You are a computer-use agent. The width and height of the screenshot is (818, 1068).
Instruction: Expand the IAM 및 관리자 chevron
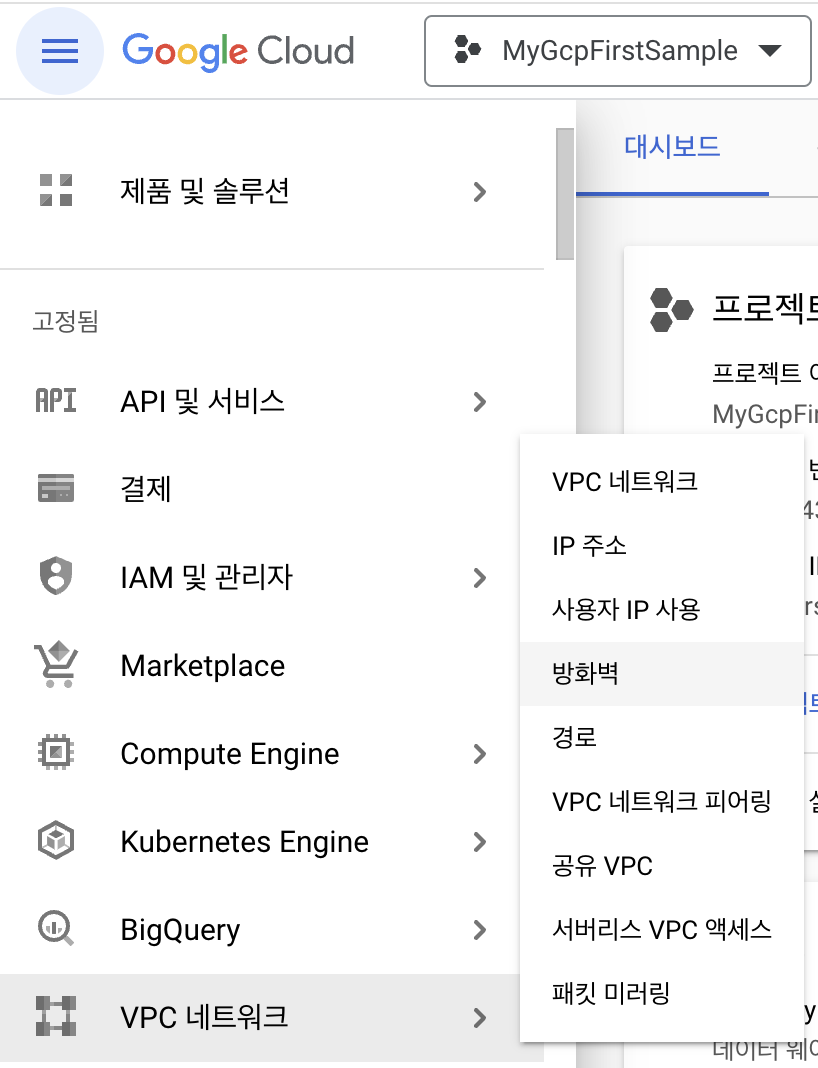[479, 578]
